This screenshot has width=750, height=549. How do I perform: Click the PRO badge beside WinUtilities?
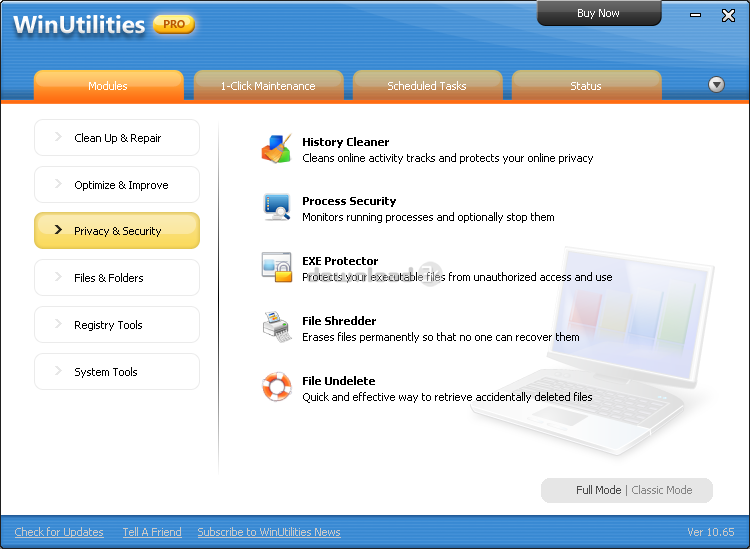174,24
